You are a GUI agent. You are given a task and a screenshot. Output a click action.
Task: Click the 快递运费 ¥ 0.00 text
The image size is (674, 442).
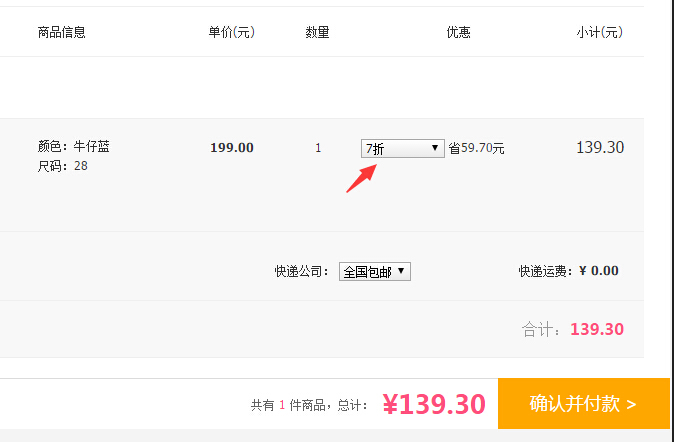coord(568,270)
